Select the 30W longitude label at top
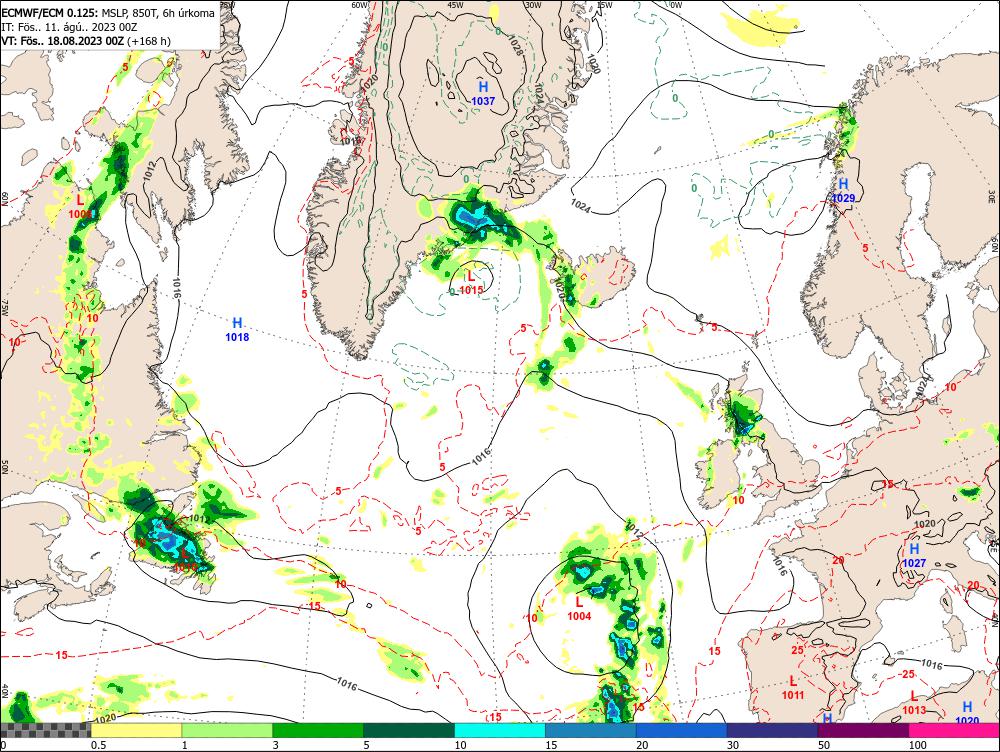Image resolution: width=1000 pixels, height=752 pixels. click(533, 4)
